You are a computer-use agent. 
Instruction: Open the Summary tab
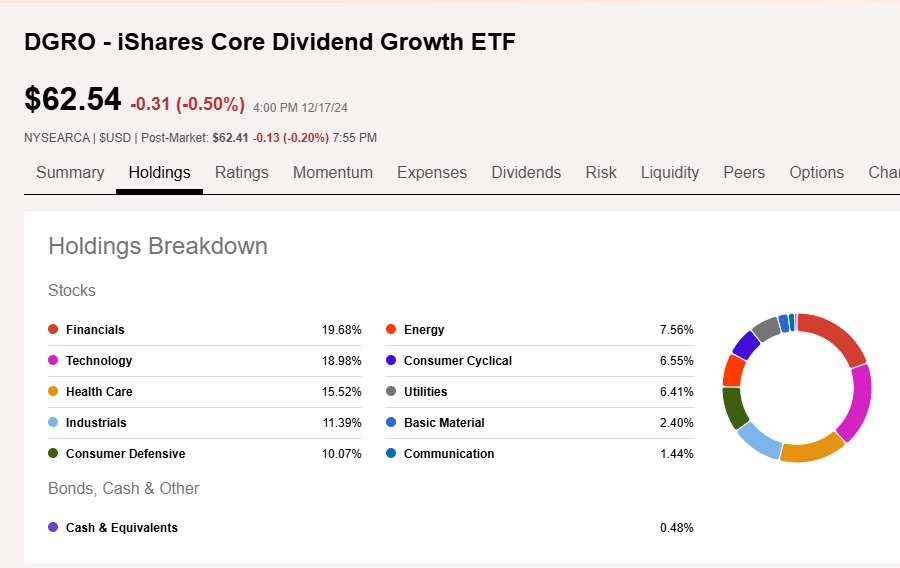click(70, 172)
